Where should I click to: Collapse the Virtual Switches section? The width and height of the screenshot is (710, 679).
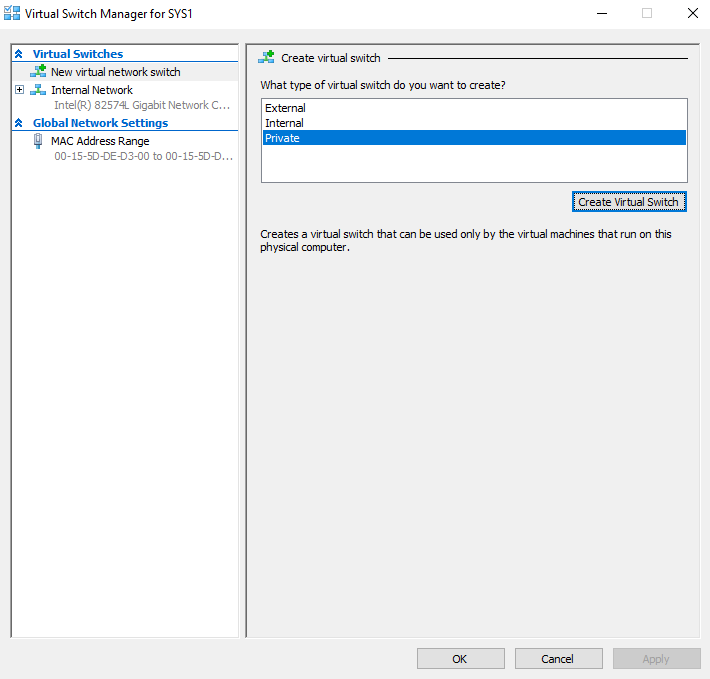pyautogui.click(x=19, y=54)
